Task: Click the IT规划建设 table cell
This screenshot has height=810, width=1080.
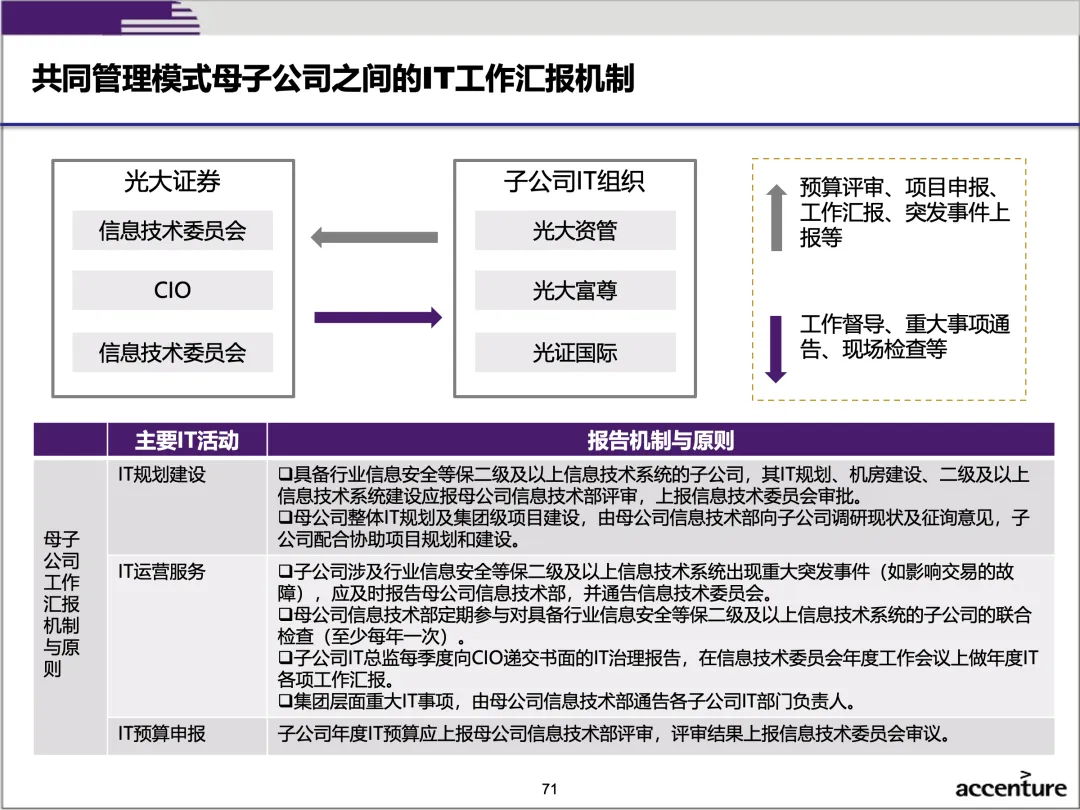Action: point(187,506)
